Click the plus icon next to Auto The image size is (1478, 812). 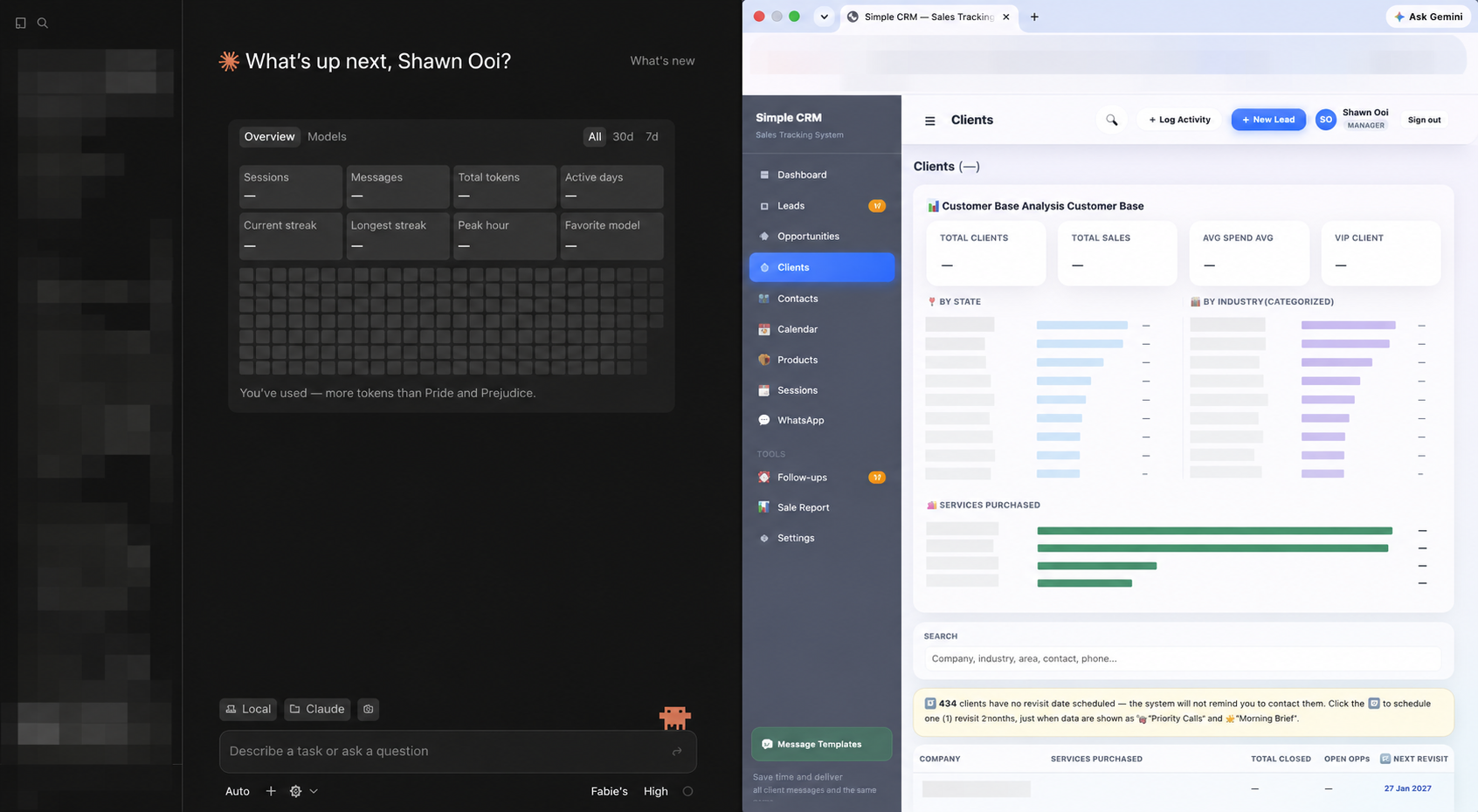[x=271, y=791]
